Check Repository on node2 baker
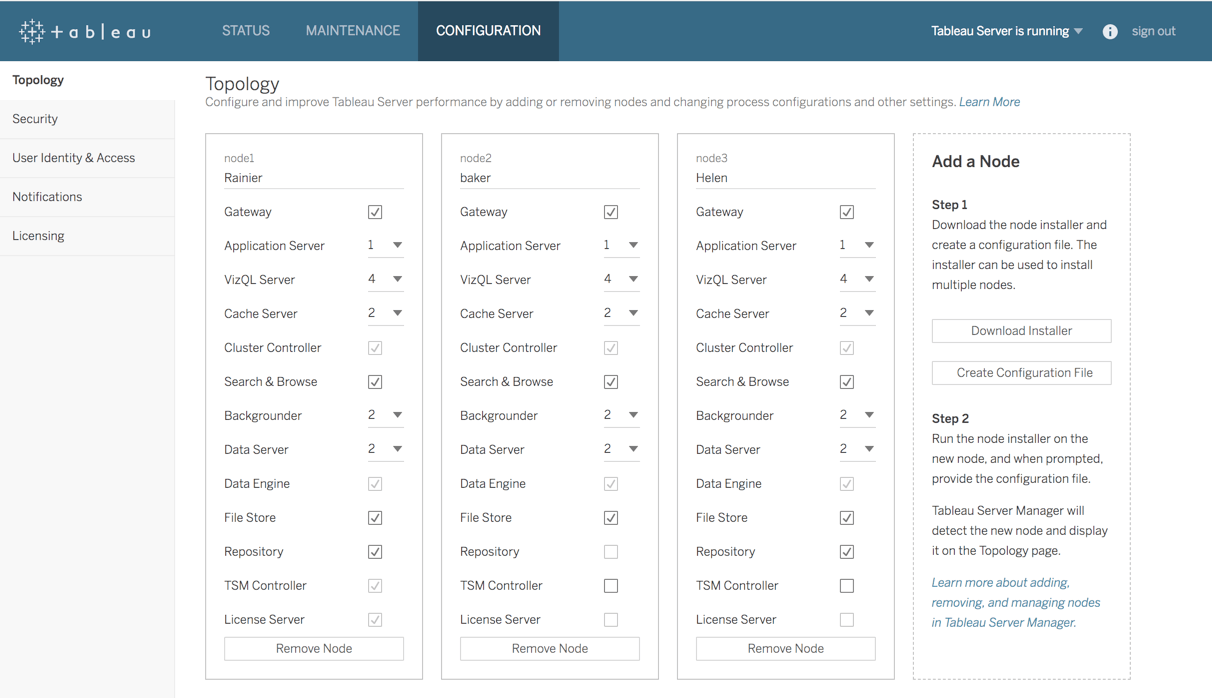The image size is (1212, 698). point(611,552)
